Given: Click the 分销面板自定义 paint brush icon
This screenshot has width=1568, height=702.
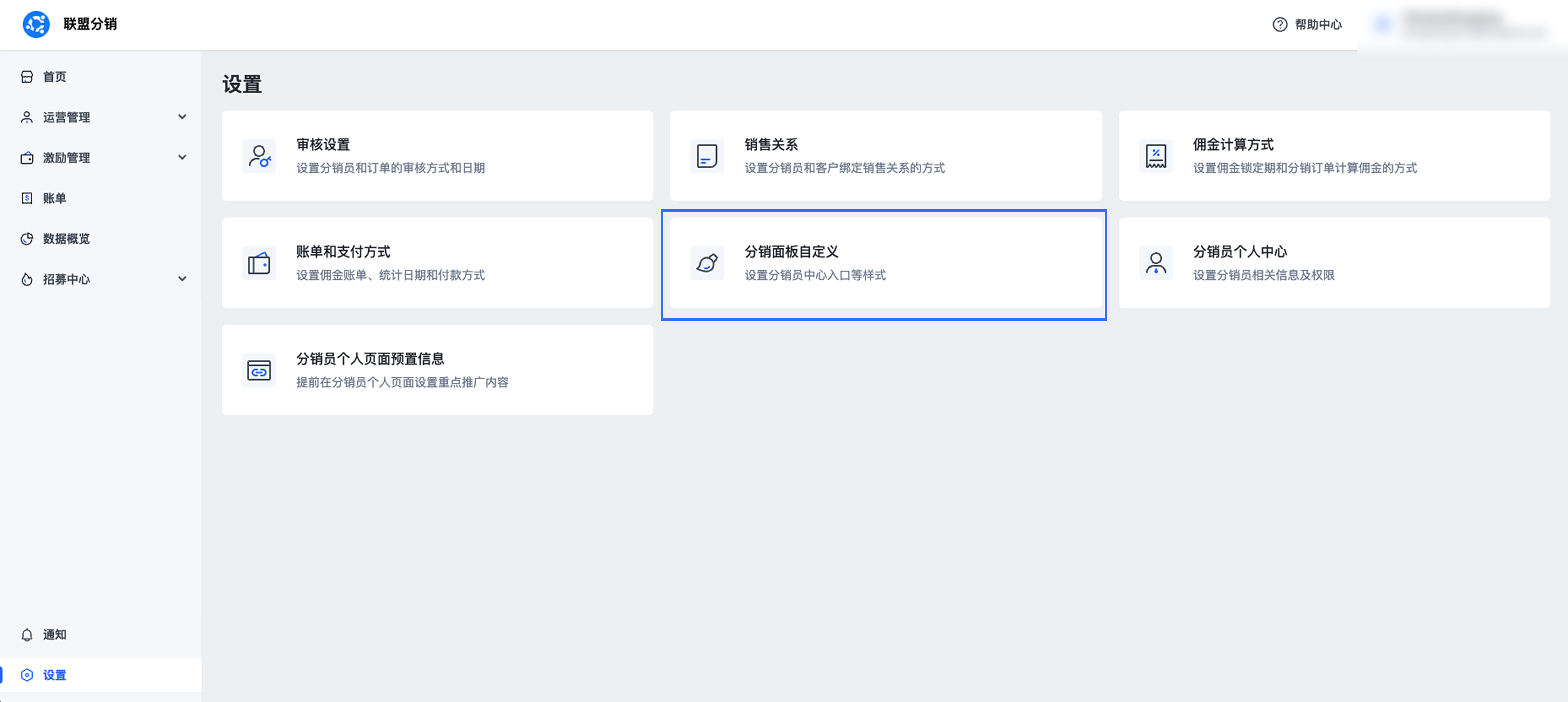Looking at the screenshot, I should pyautogui.click(x=707, y=263).
